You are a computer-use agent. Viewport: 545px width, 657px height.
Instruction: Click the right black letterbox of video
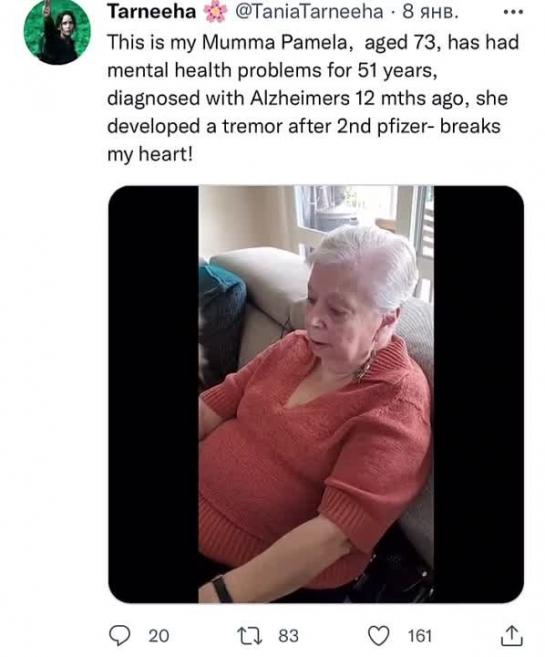point(479,394)
